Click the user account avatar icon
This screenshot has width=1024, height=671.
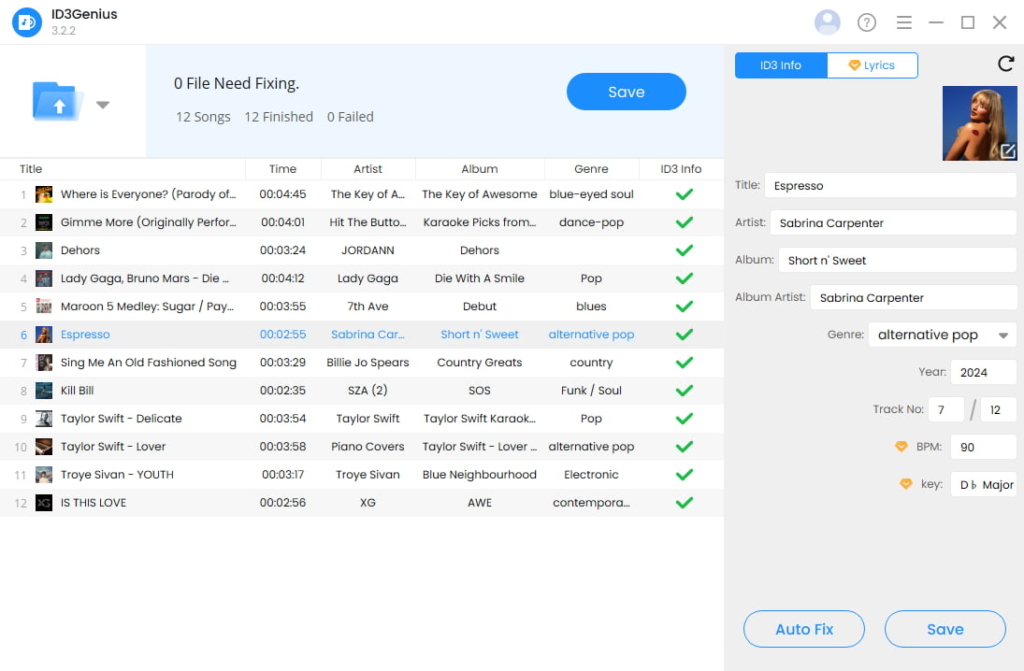pos(827,21)
